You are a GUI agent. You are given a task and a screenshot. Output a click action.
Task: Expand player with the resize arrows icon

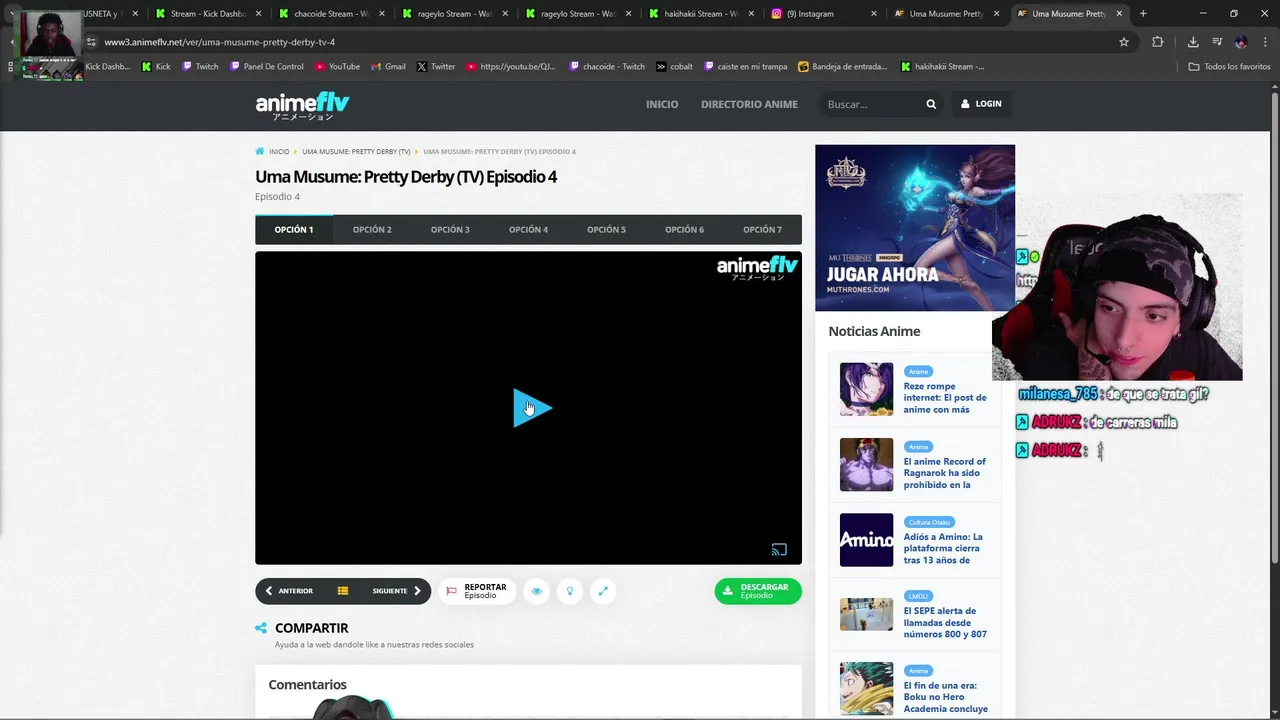(x=603, y=591)
